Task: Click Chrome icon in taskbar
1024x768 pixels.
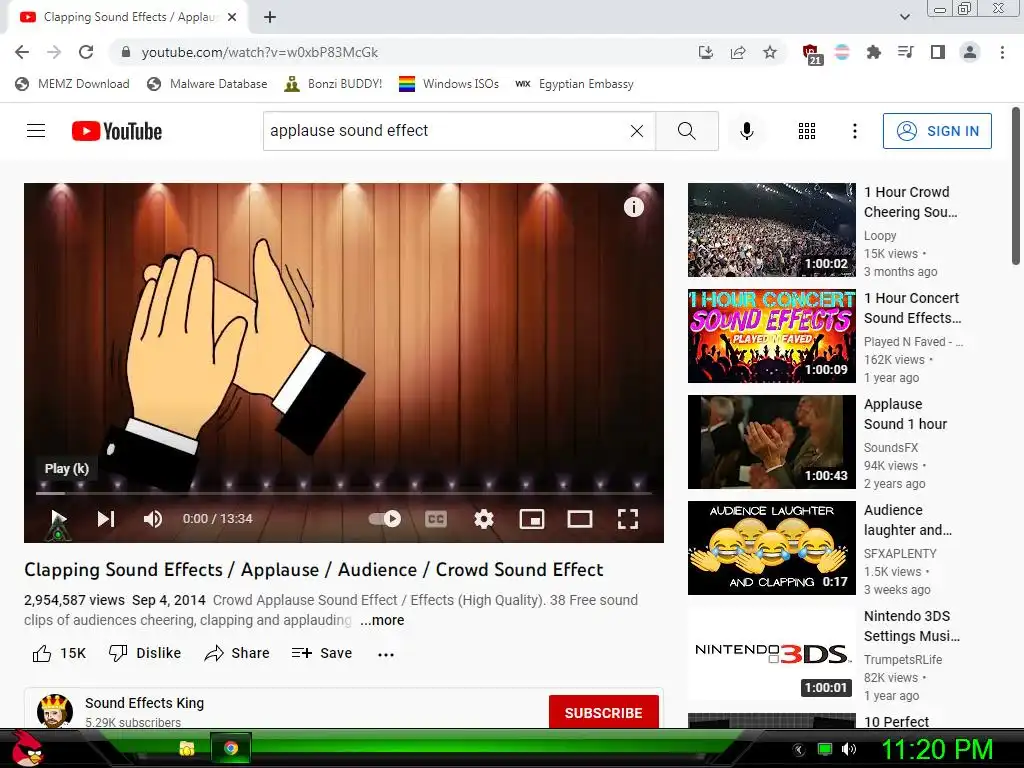Action: click(231, 748)
